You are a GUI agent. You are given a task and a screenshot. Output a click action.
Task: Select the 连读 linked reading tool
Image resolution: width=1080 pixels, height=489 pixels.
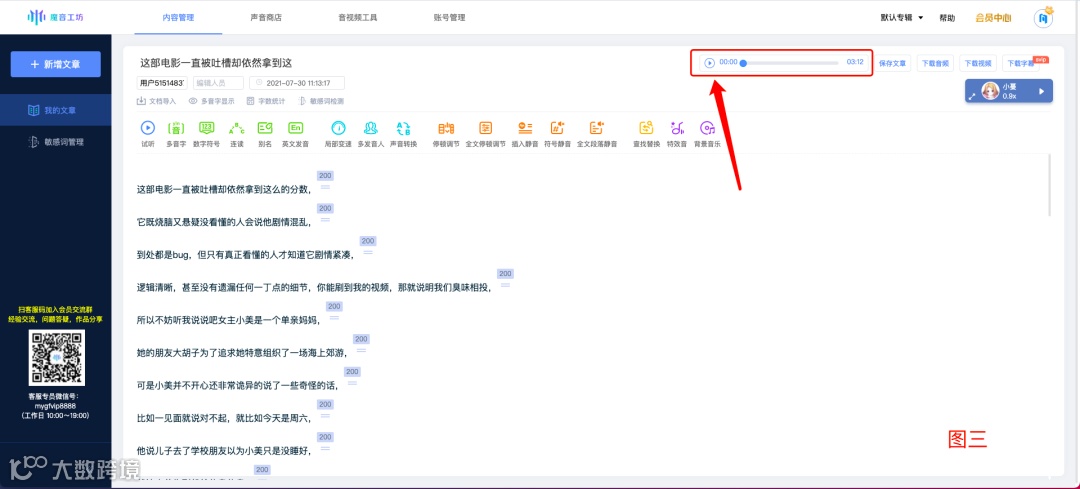pyautogui.click(x=236, y=127)
